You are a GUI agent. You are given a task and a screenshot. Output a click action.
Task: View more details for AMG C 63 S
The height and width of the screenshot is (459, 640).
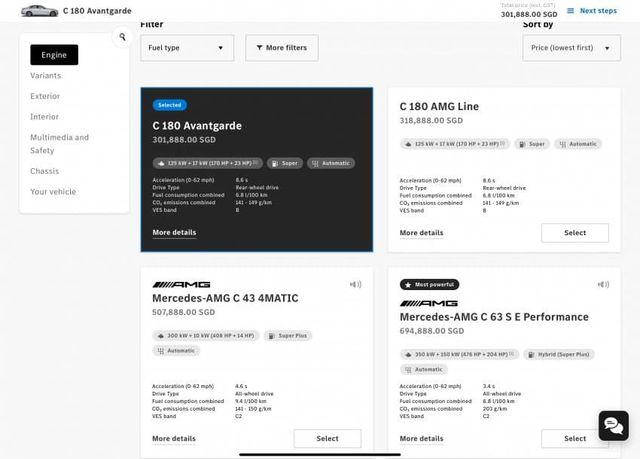tap(421, 438)
